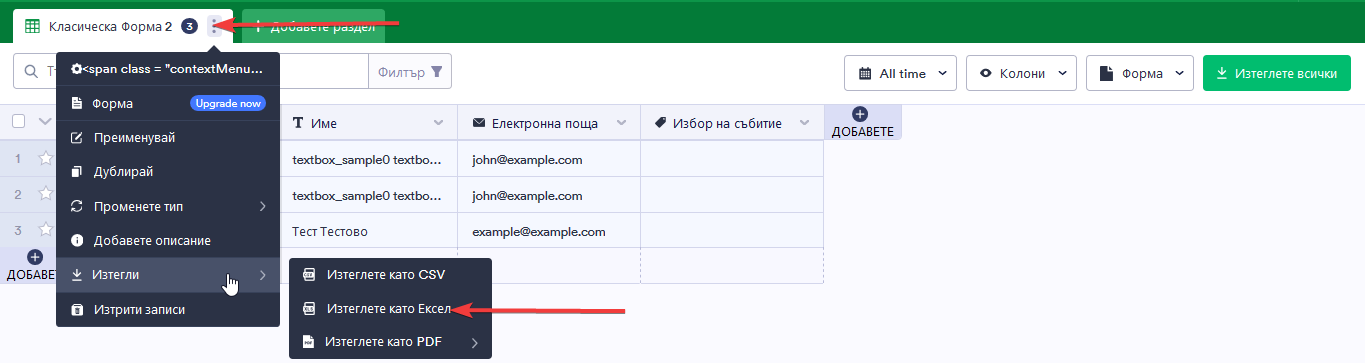This screenshot has width=1365, height=363.
Task: Click the funnel icon in the Филтър button
Action: coord(437,72)
